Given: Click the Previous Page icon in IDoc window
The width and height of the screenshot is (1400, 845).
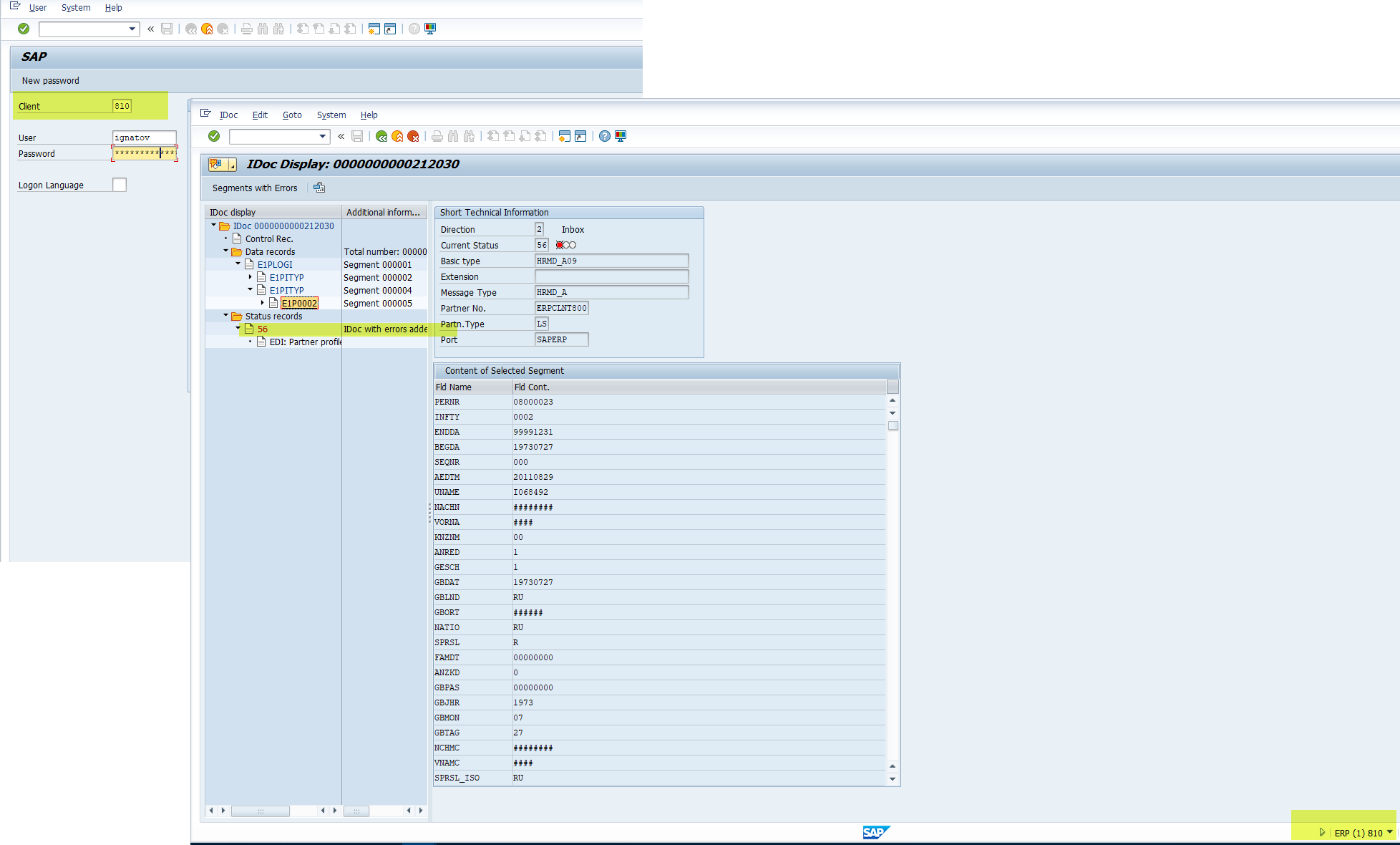Looking at the screenshot, I should click(x=509, y=136).
